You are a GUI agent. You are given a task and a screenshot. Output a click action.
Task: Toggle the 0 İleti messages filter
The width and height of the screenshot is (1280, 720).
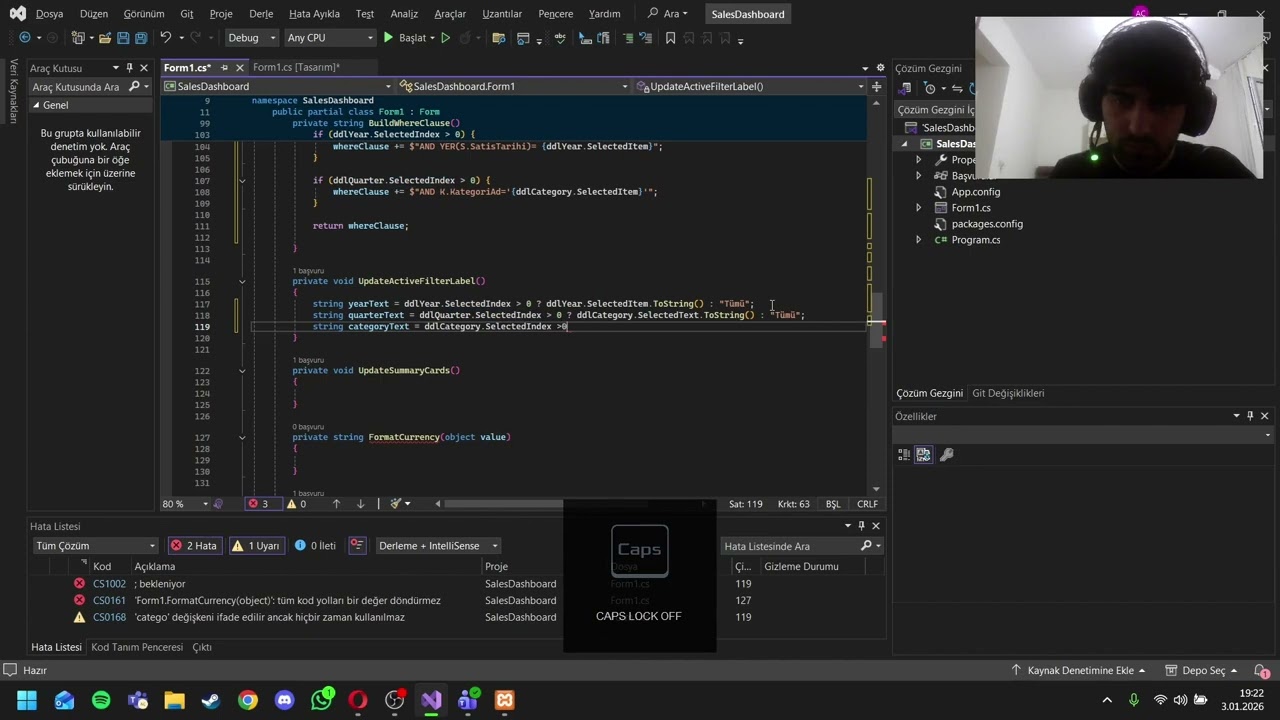[x=316, y=546]
